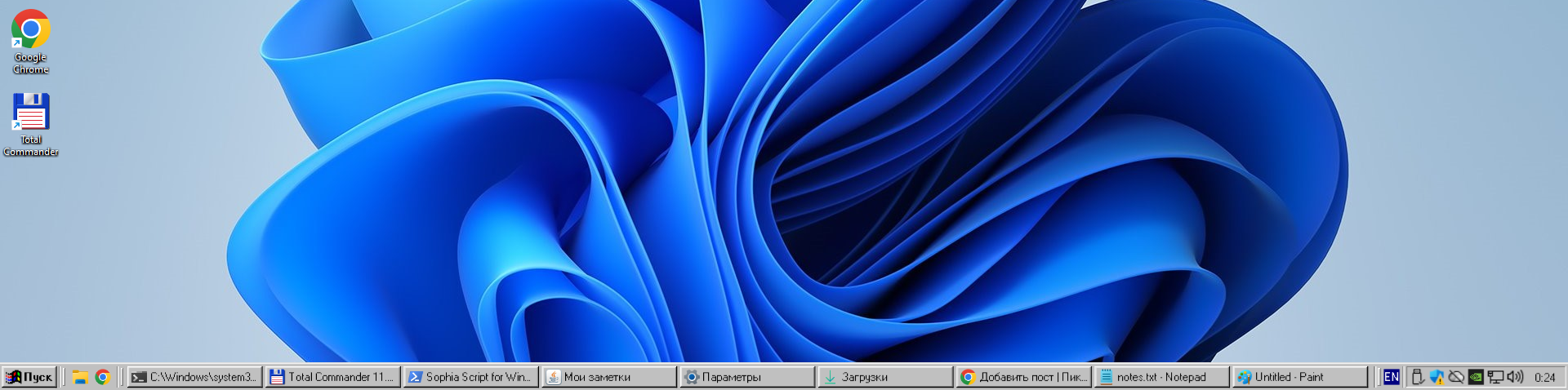Switch to C:\Windows\system32 console window
The height and width of the screenshot is (390, 1568).
[194, 377]
